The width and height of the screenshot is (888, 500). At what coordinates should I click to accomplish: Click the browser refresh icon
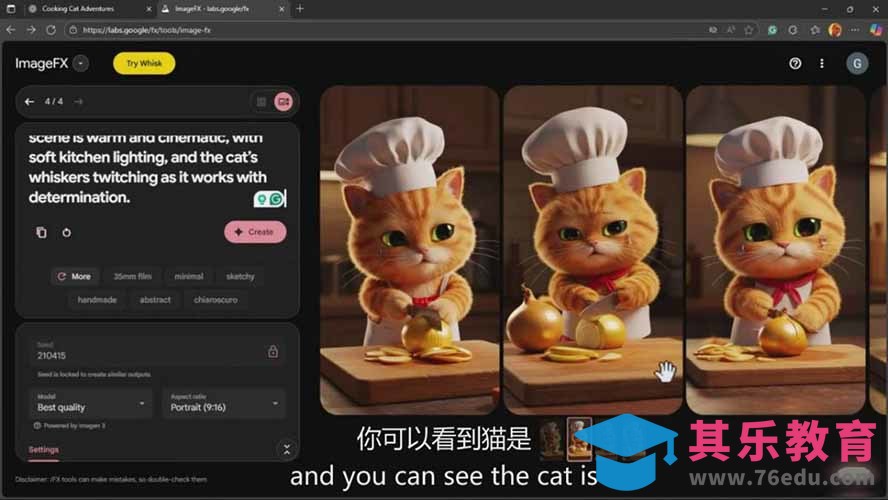click(x=50, y=30)
